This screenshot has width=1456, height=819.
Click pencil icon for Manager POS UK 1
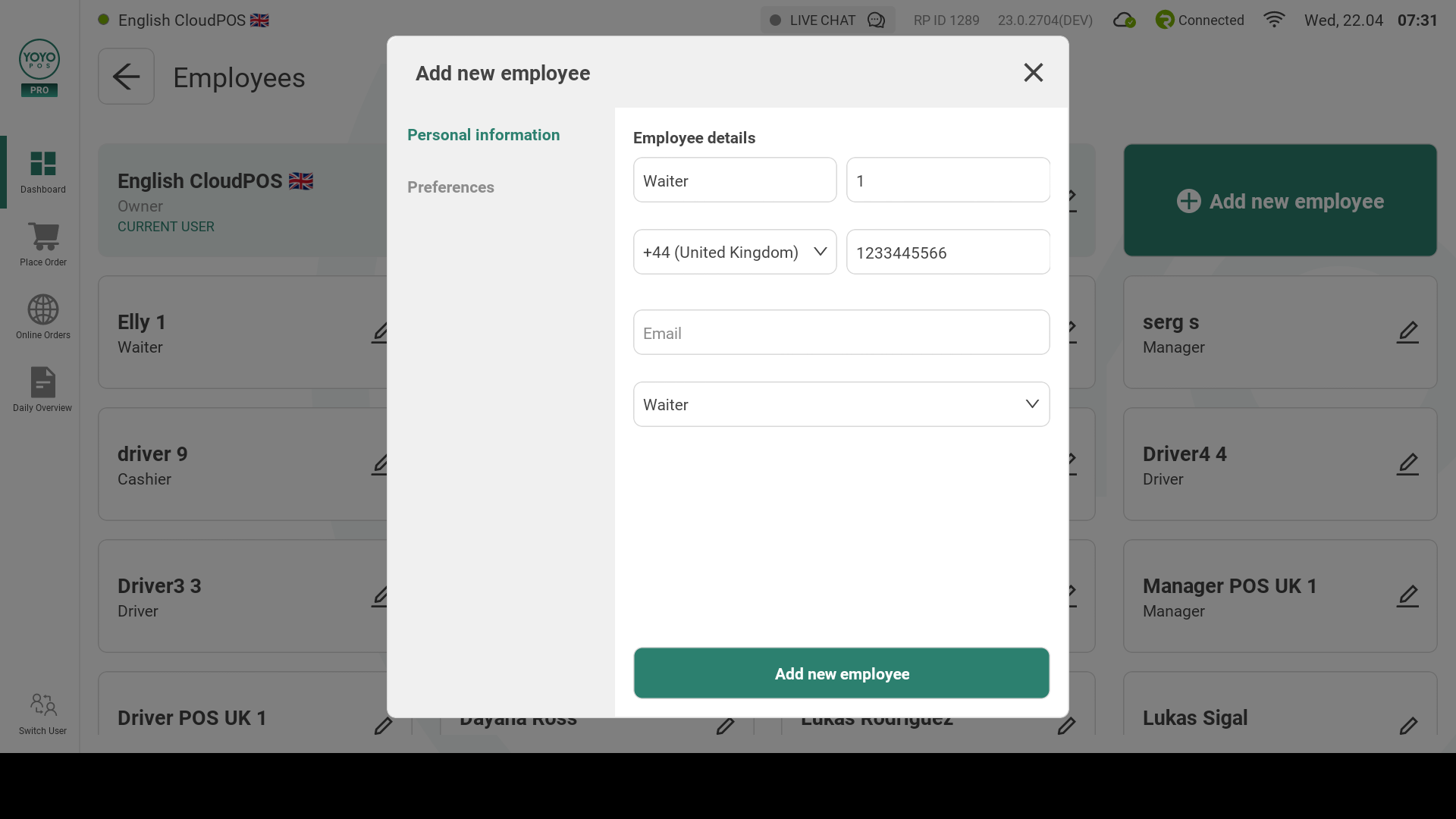tap(1407, 596)
